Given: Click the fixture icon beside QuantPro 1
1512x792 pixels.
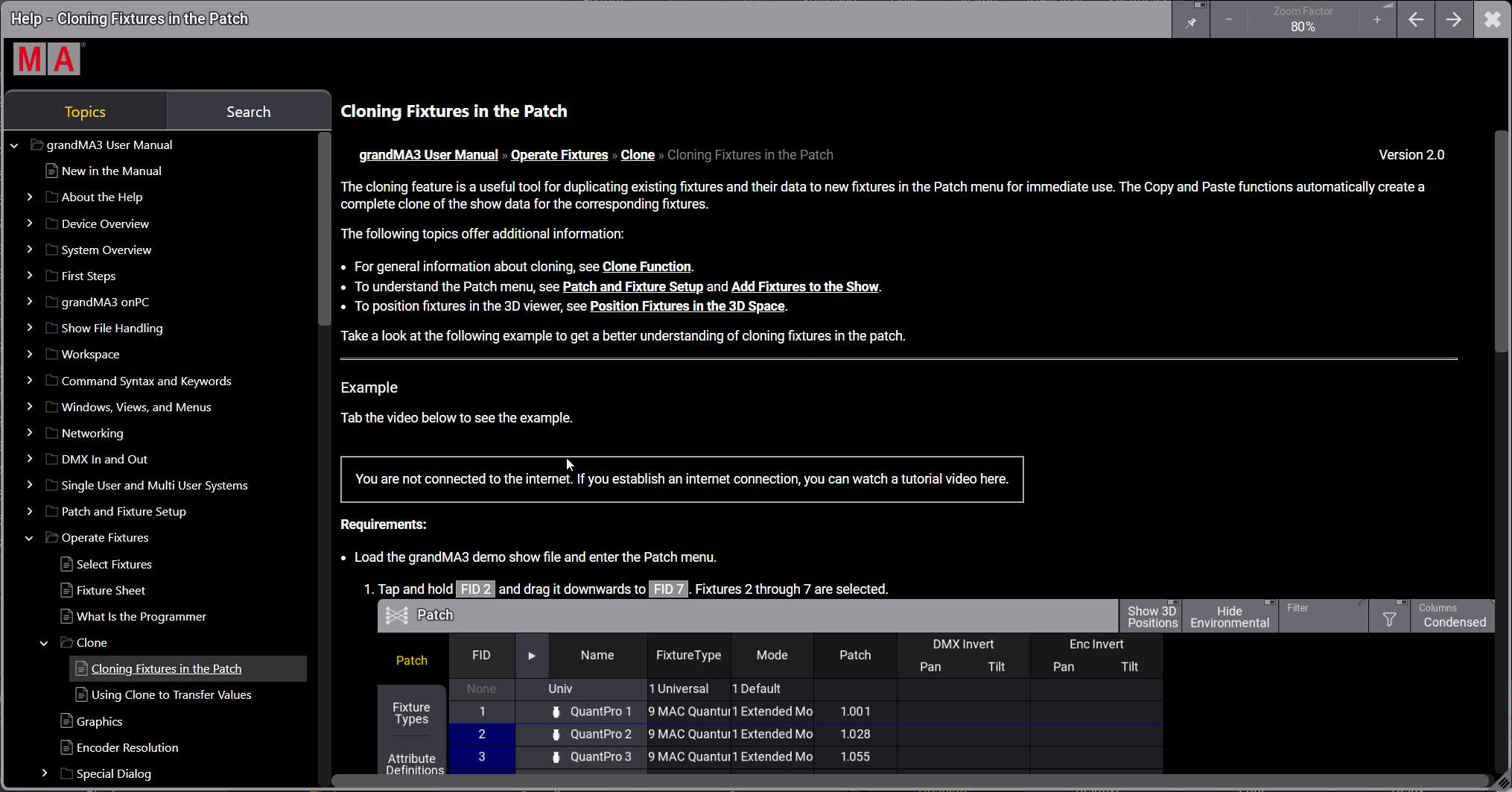Looking at the screenshot, I should (556, 712).
